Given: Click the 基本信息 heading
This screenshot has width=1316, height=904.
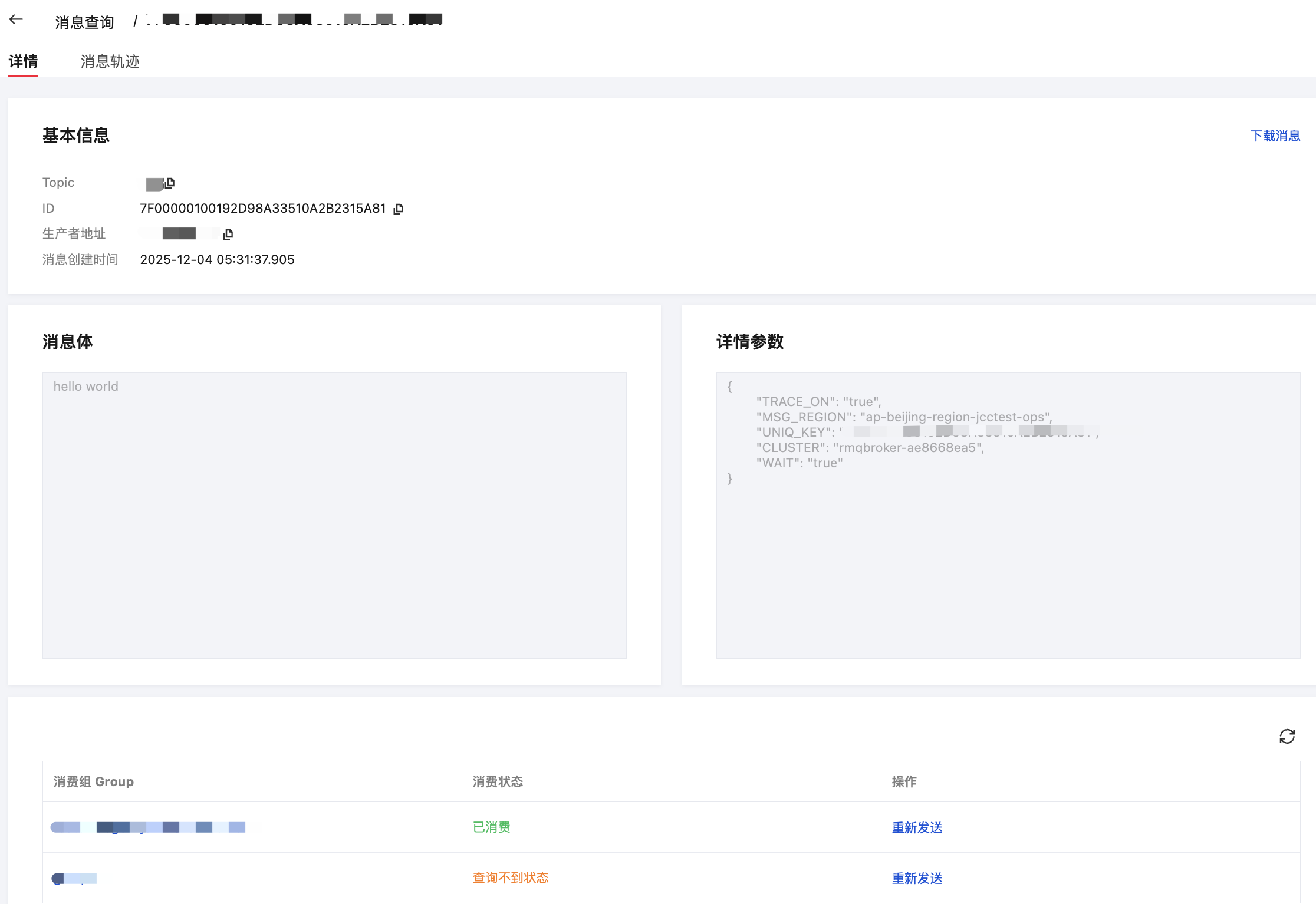Looking at the screenshot, I should point(76,136).
